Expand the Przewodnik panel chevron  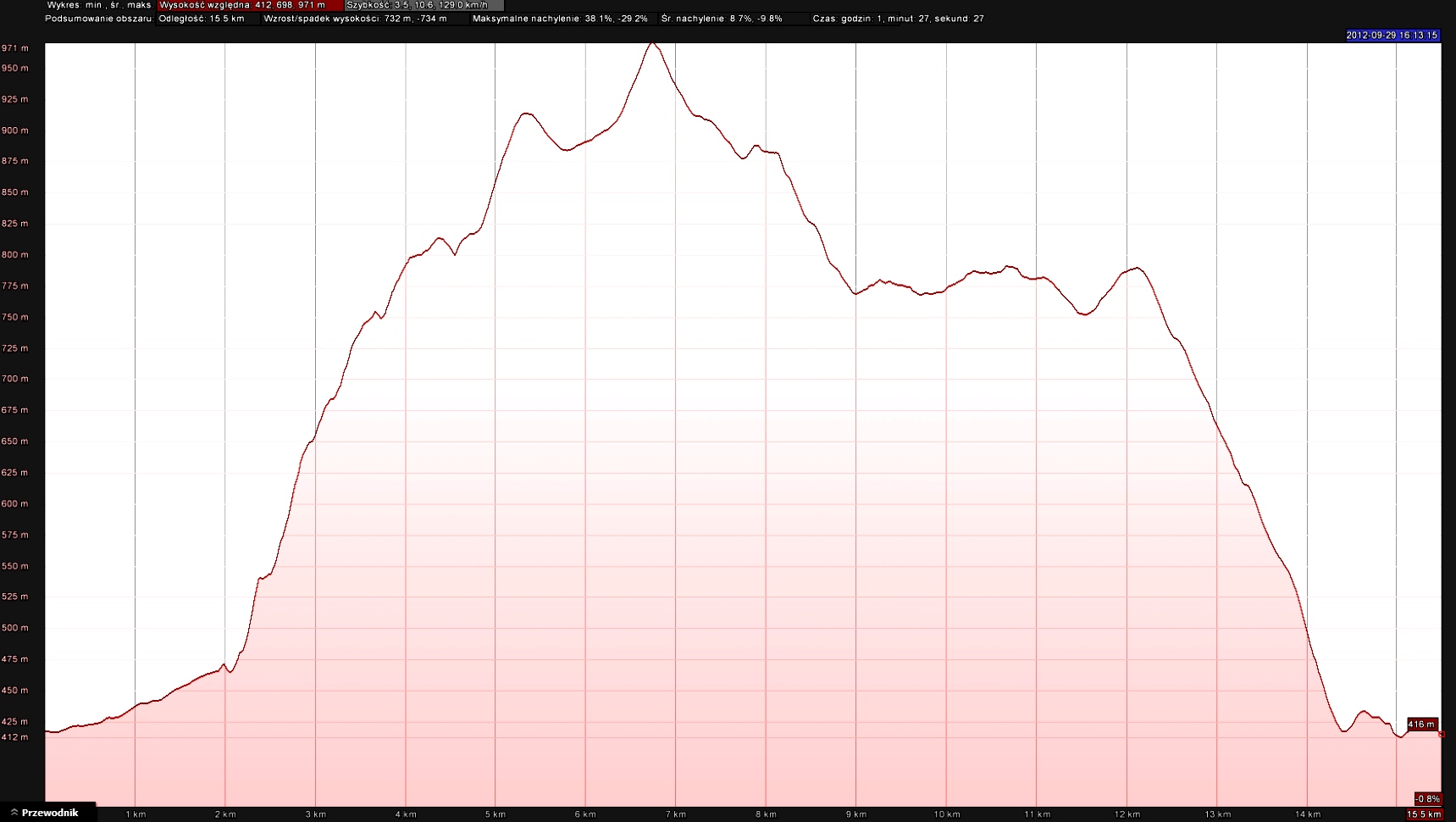pos(14,813)
